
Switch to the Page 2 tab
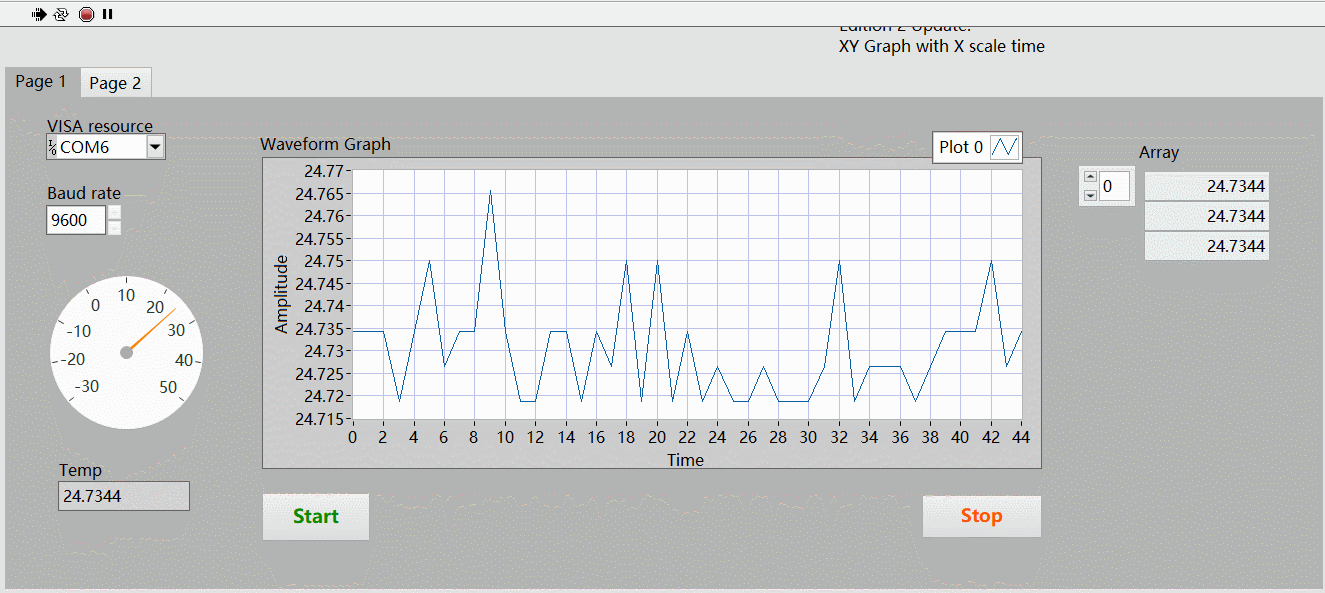click(115, 83)
